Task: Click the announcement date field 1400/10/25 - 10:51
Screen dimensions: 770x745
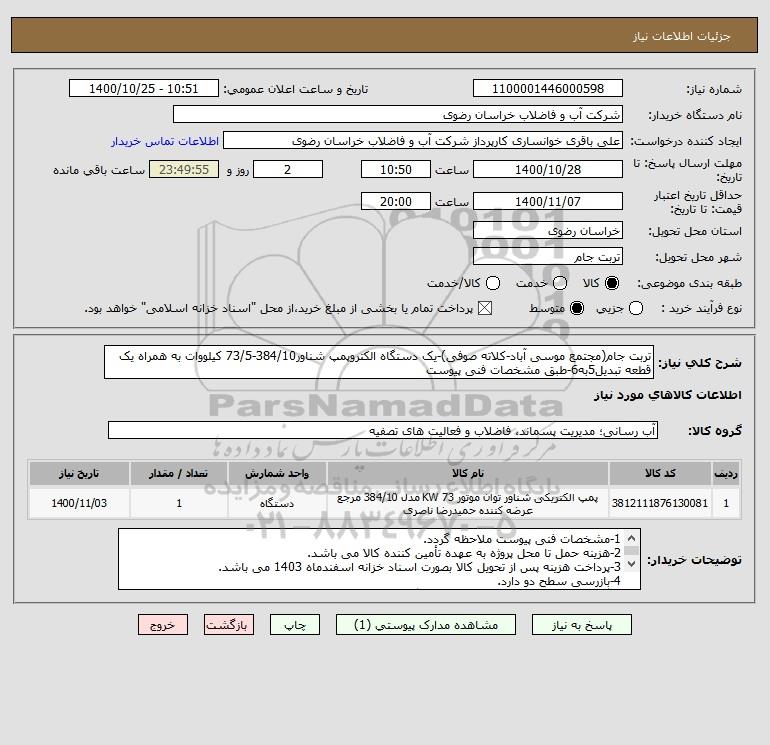Action: click(143, 88)
